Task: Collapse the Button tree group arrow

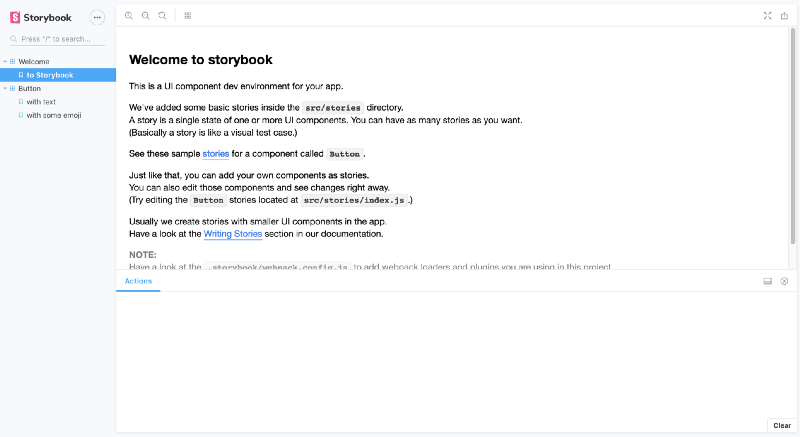Action: click(5, 88)
